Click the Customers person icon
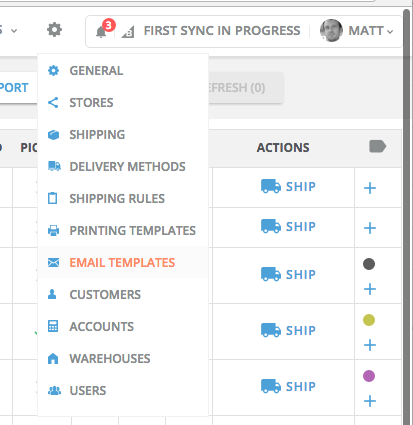 (52, 294)
